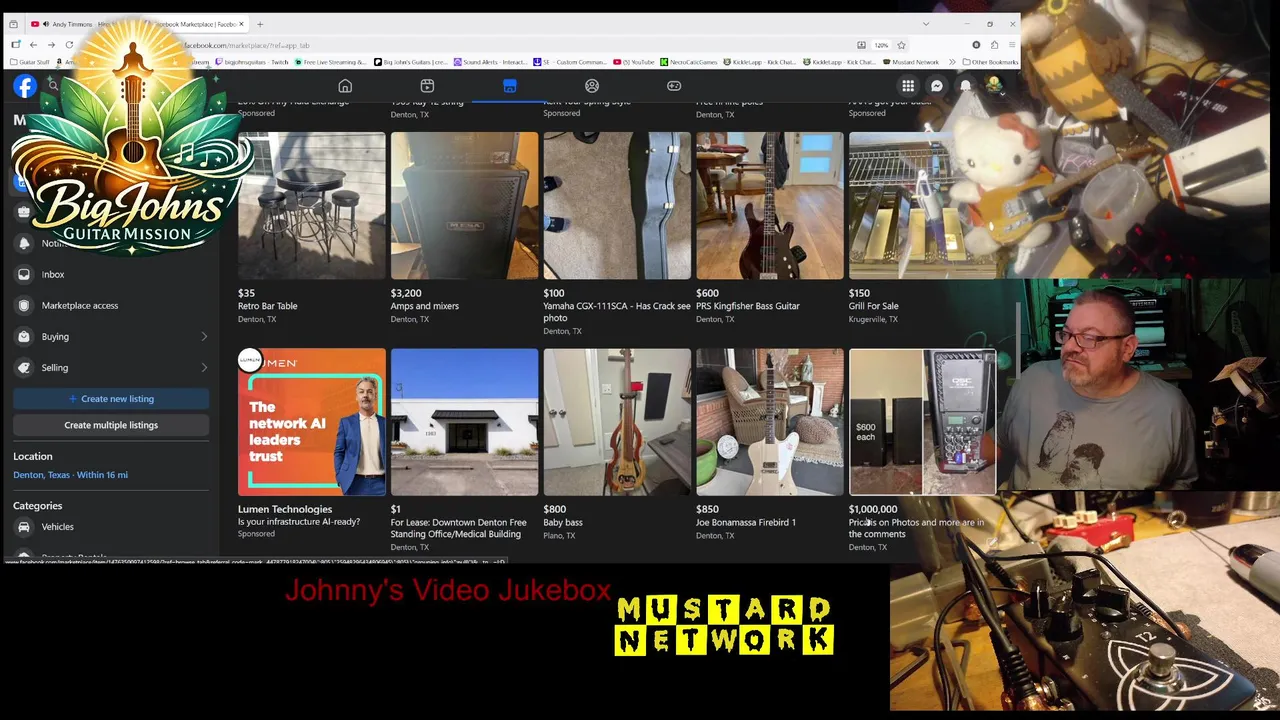Click the Lumen Technologies advertiser name
1280x720 pixels.
pos(285,509)
